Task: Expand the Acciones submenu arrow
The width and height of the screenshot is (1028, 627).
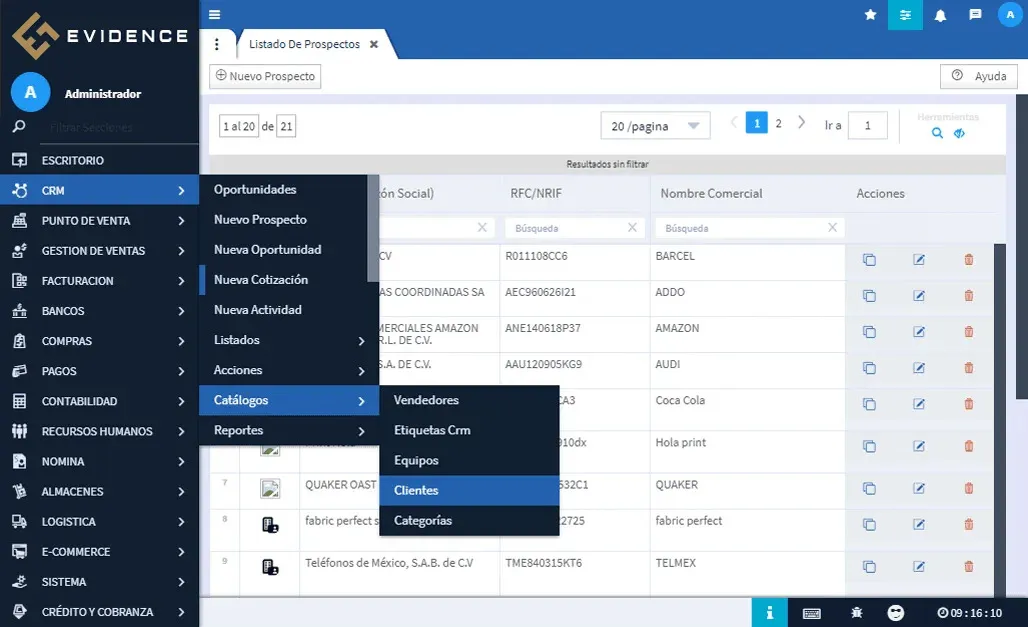Action: pyautogui.click(x=361, y=370)
